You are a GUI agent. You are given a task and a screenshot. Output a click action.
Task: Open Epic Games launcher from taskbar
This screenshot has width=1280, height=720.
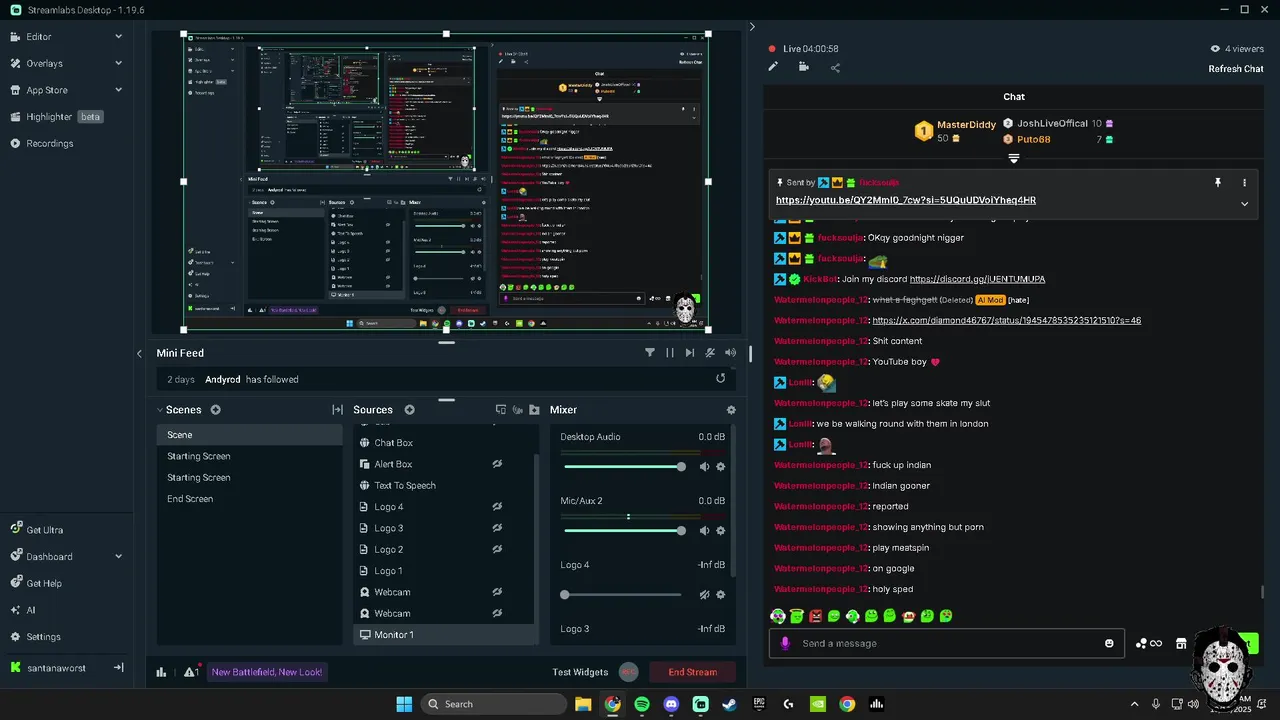pos(759,704)
